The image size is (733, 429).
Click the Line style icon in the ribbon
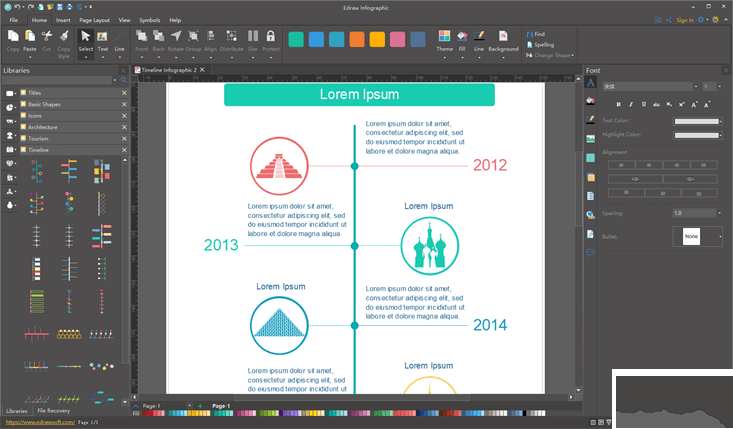tap(479, 36)
